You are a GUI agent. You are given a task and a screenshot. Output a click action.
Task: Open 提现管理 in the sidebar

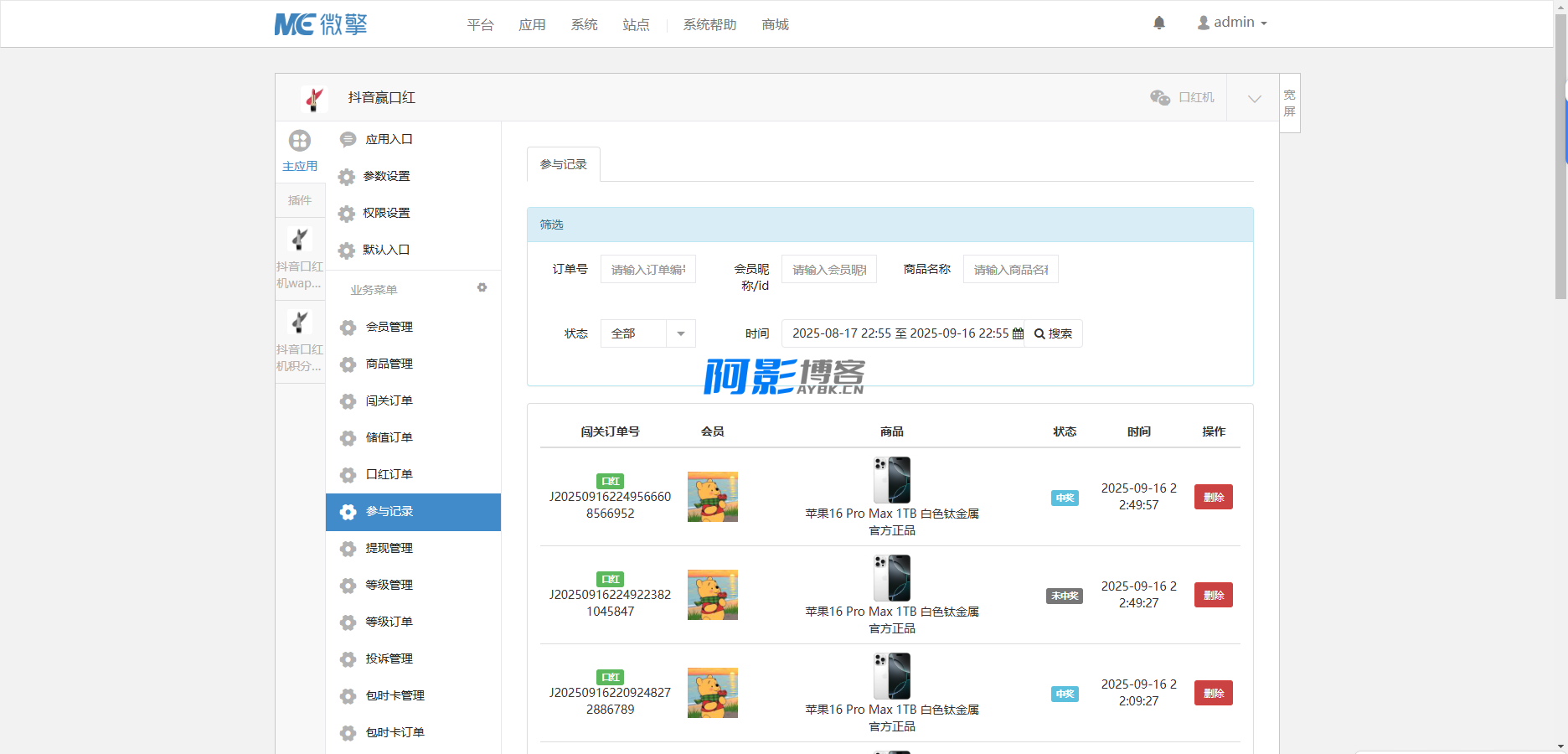coord(389,548)
